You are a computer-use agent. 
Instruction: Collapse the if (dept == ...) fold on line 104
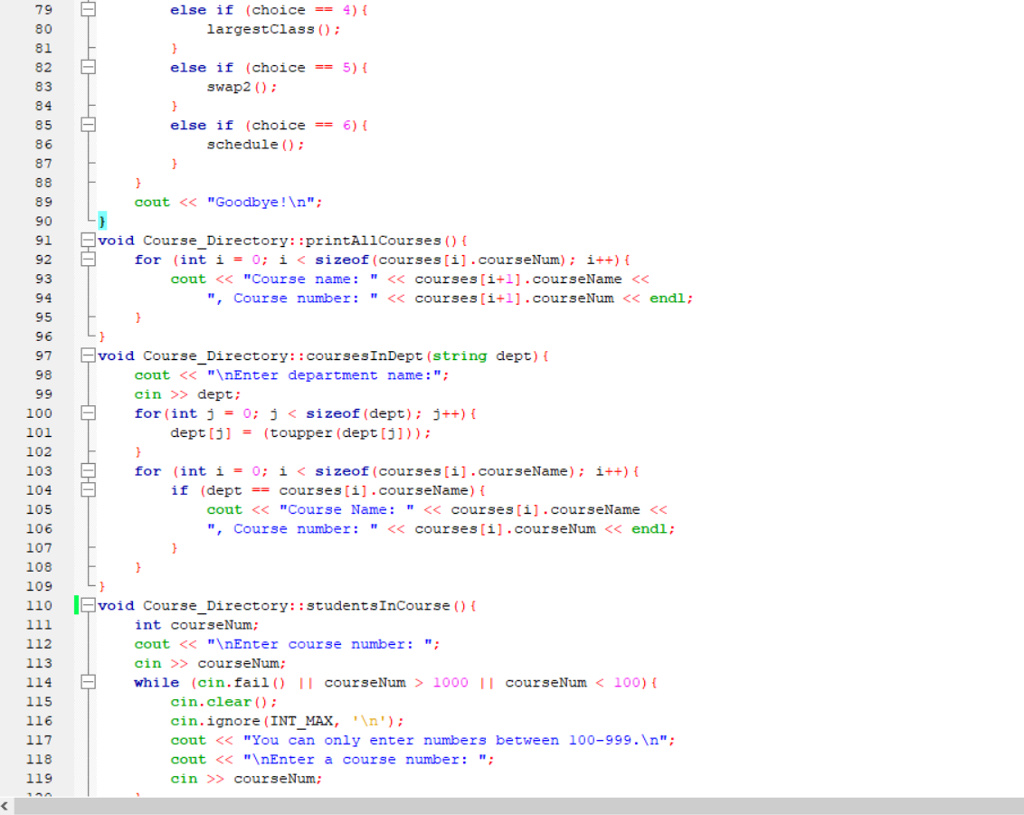click(x=88, y=489)
